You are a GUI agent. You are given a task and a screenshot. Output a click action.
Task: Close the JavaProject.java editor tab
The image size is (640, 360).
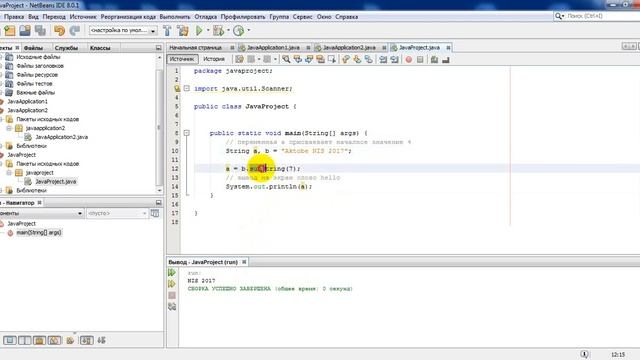(x=448, y=48)
